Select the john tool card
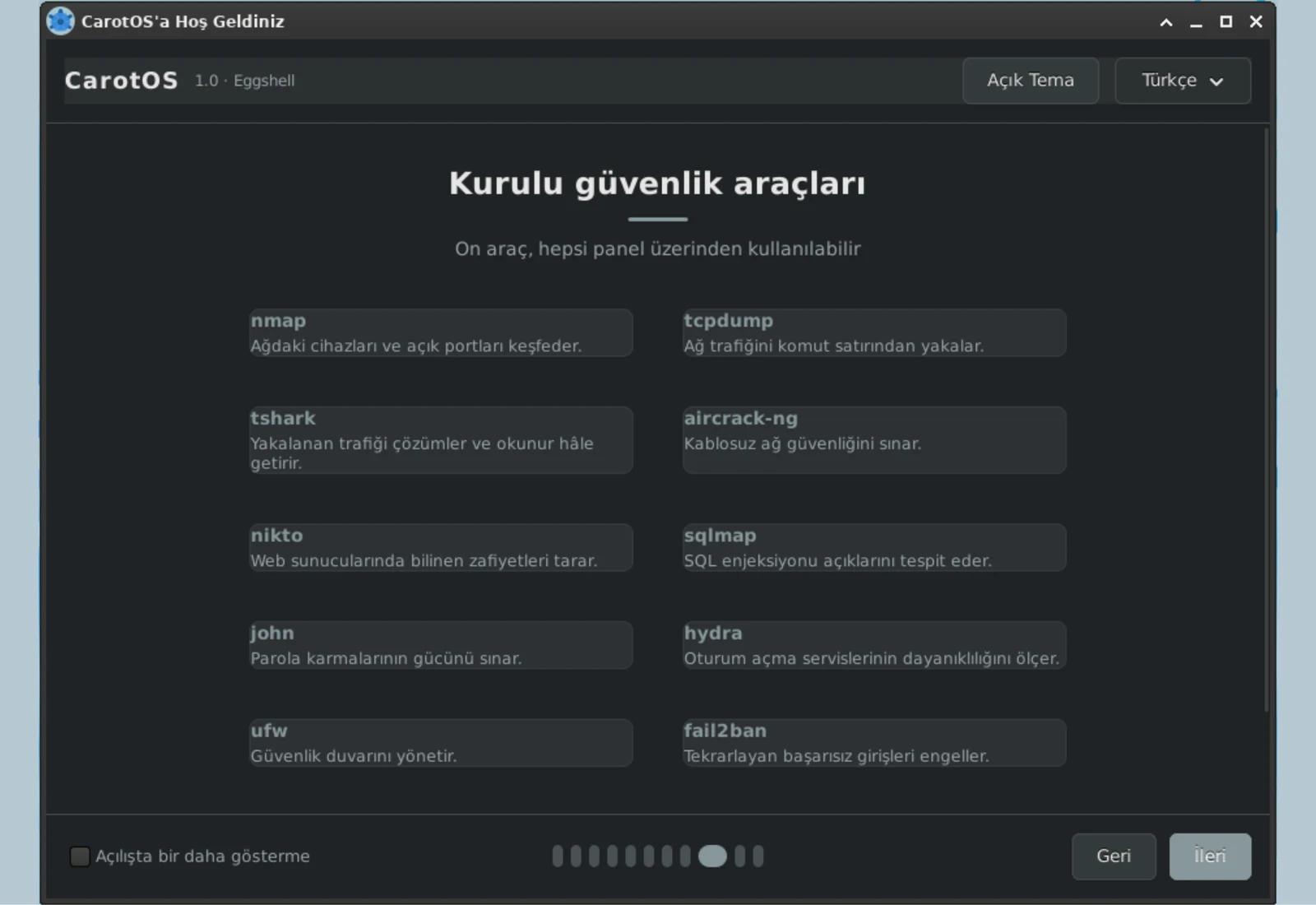1316x905 pixels. coord(441,645)
